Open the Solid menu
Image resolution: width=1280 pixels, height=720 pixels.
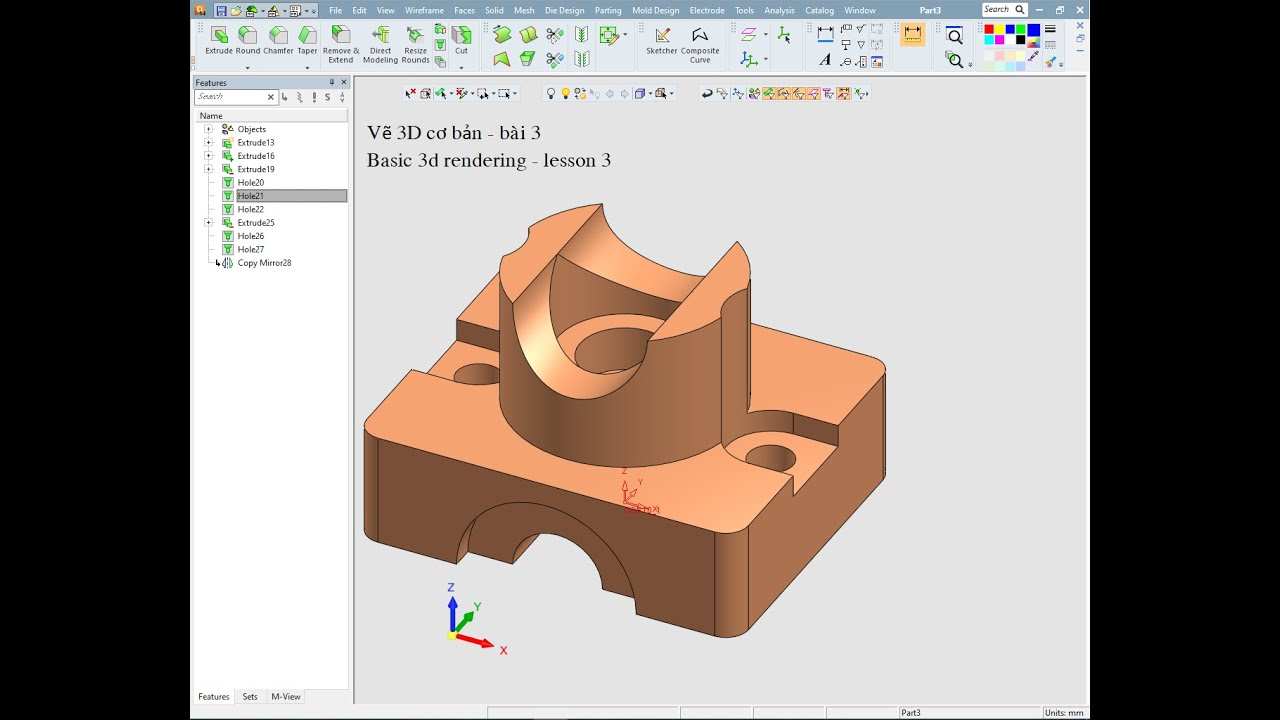coord(494,10)
